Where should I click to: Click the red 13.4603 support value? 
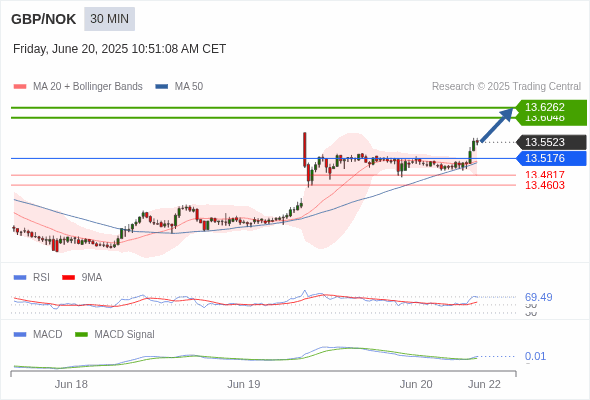[545, 185]
